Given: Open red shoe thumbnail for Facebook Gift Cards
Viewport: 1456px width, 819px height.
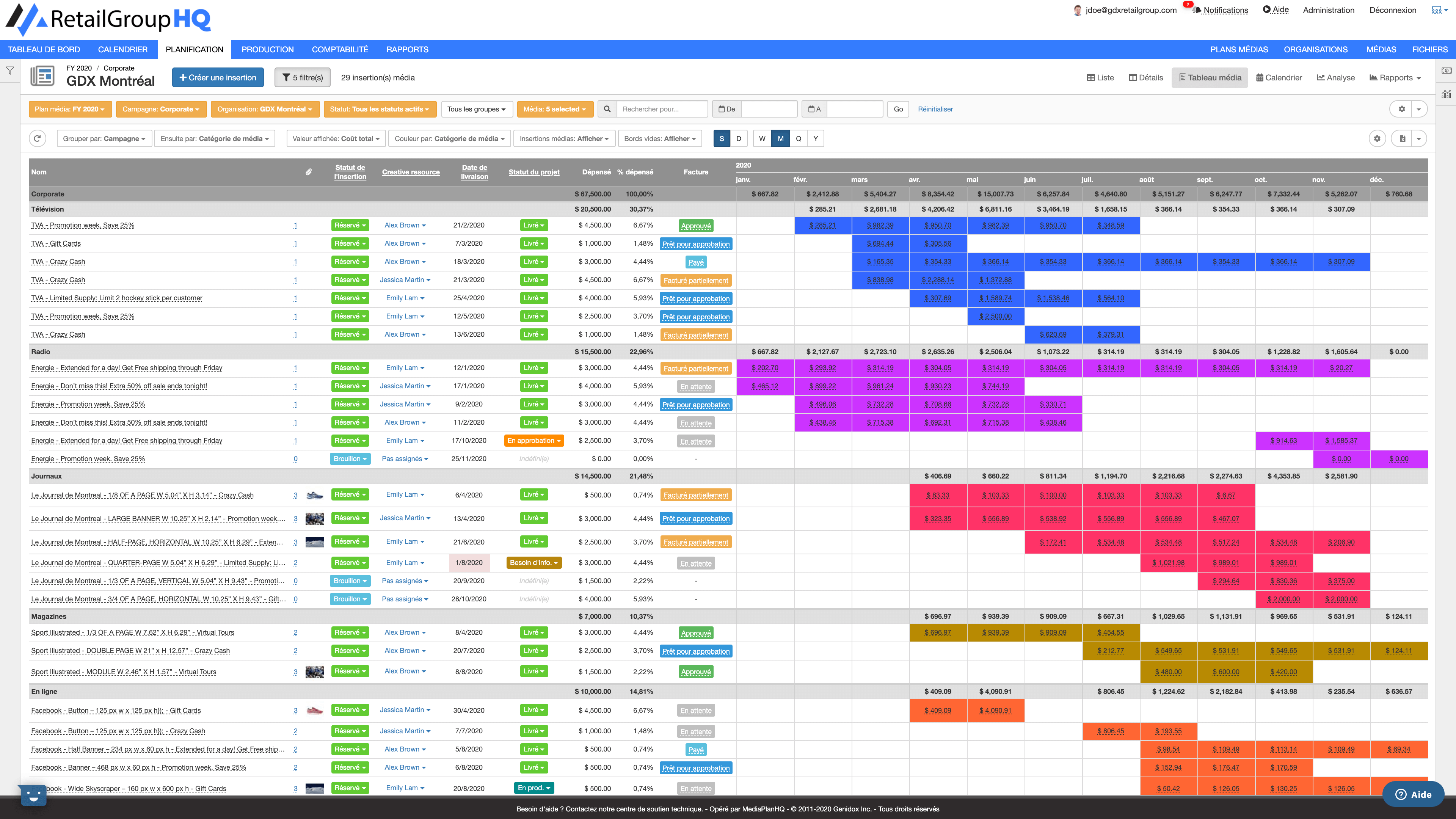Looking at the screenshot, I should point(314,711).
